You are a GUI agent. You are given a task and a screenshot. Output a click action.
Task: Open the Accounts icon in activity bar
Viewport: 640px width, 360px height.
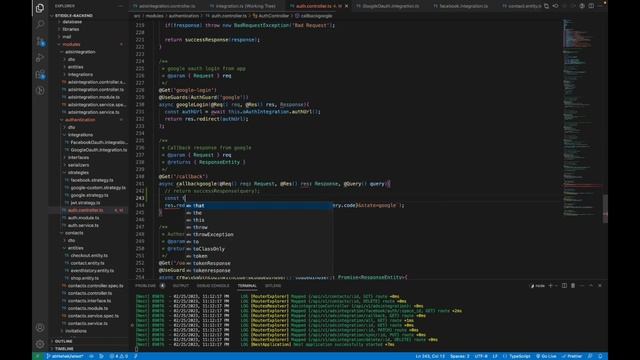click(40, 327)
